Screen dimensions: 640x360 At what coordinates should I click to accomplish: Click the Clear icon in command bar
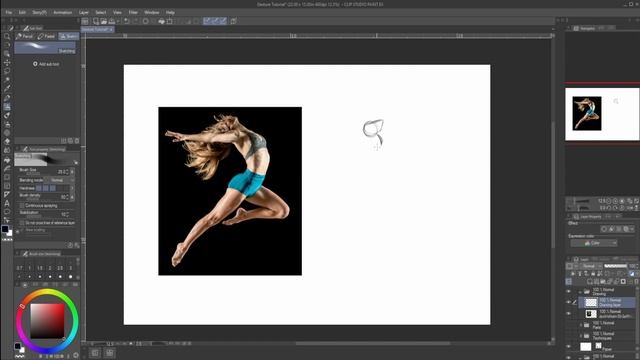tap(146, 21)
